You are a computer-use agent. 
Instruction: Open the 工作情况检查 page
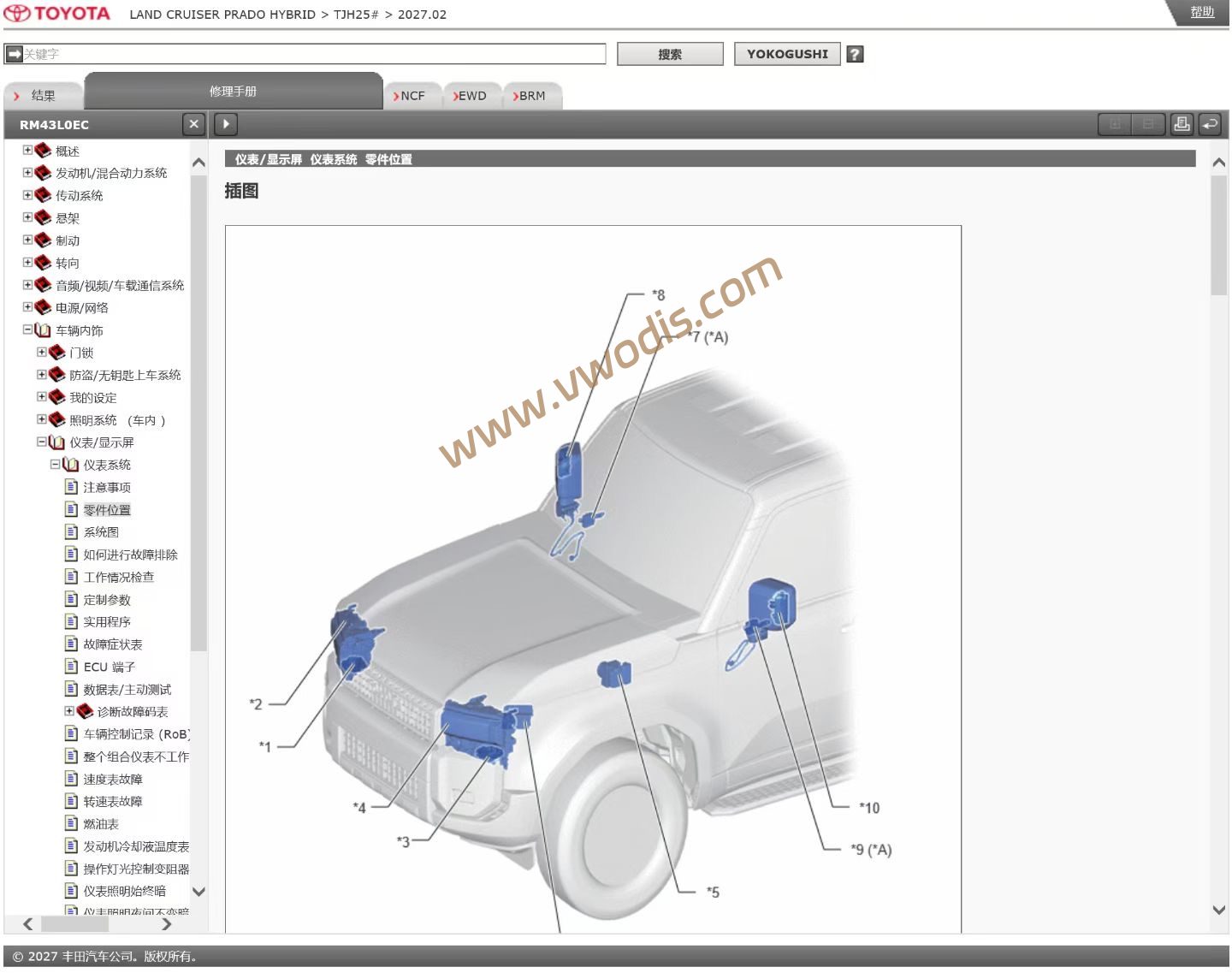click(x=118, y=577)
